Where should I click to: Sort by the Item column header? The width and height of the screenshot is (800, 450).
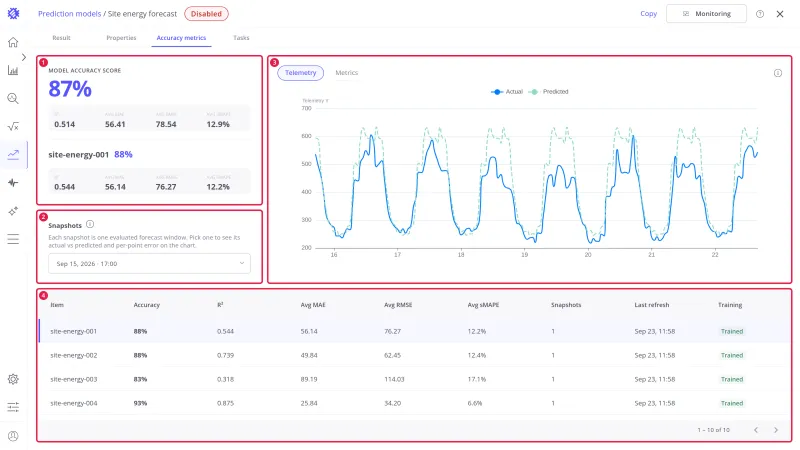point(57,305)
